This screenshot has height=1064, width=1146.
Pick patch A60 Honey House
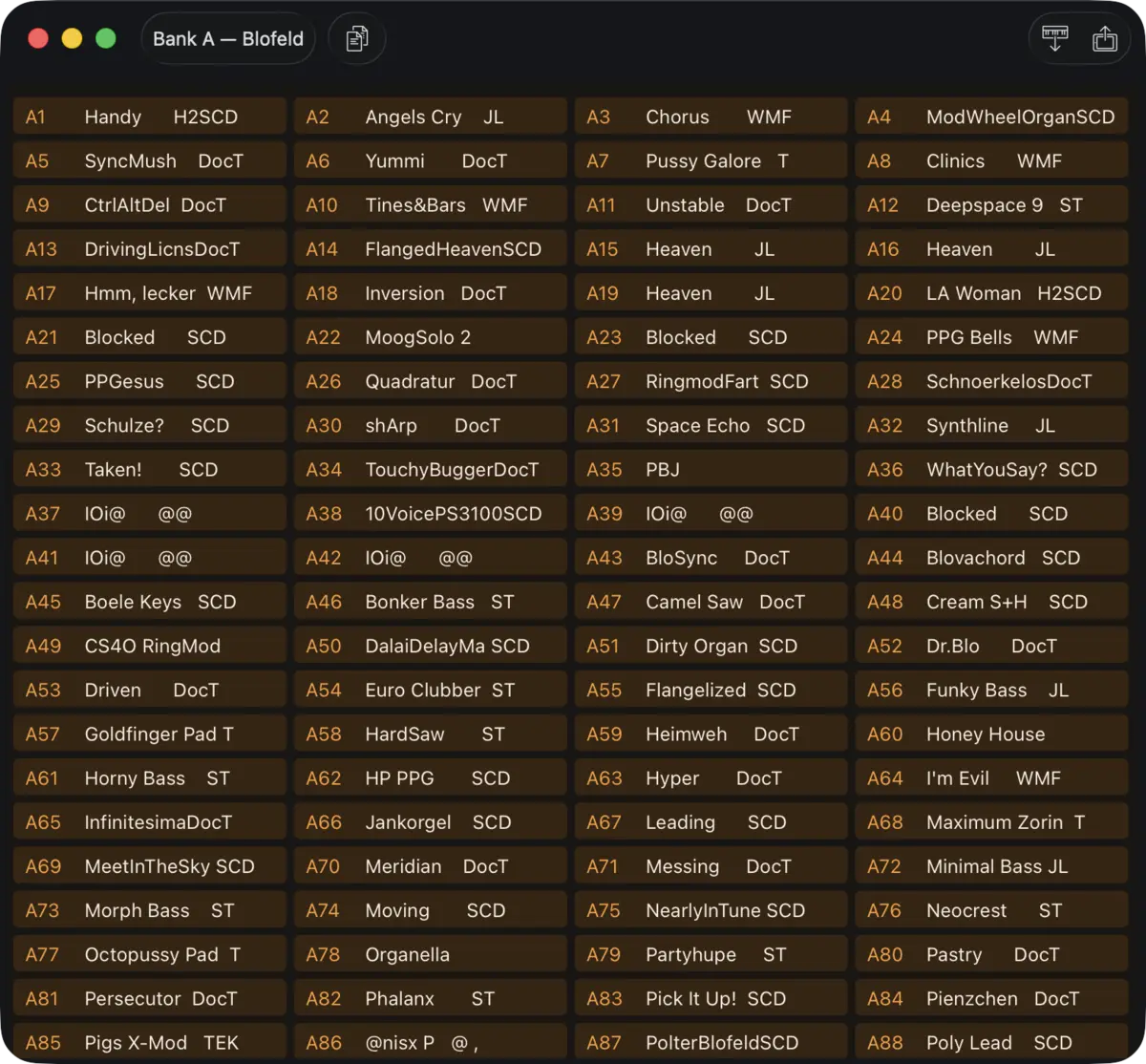(992, 734)
